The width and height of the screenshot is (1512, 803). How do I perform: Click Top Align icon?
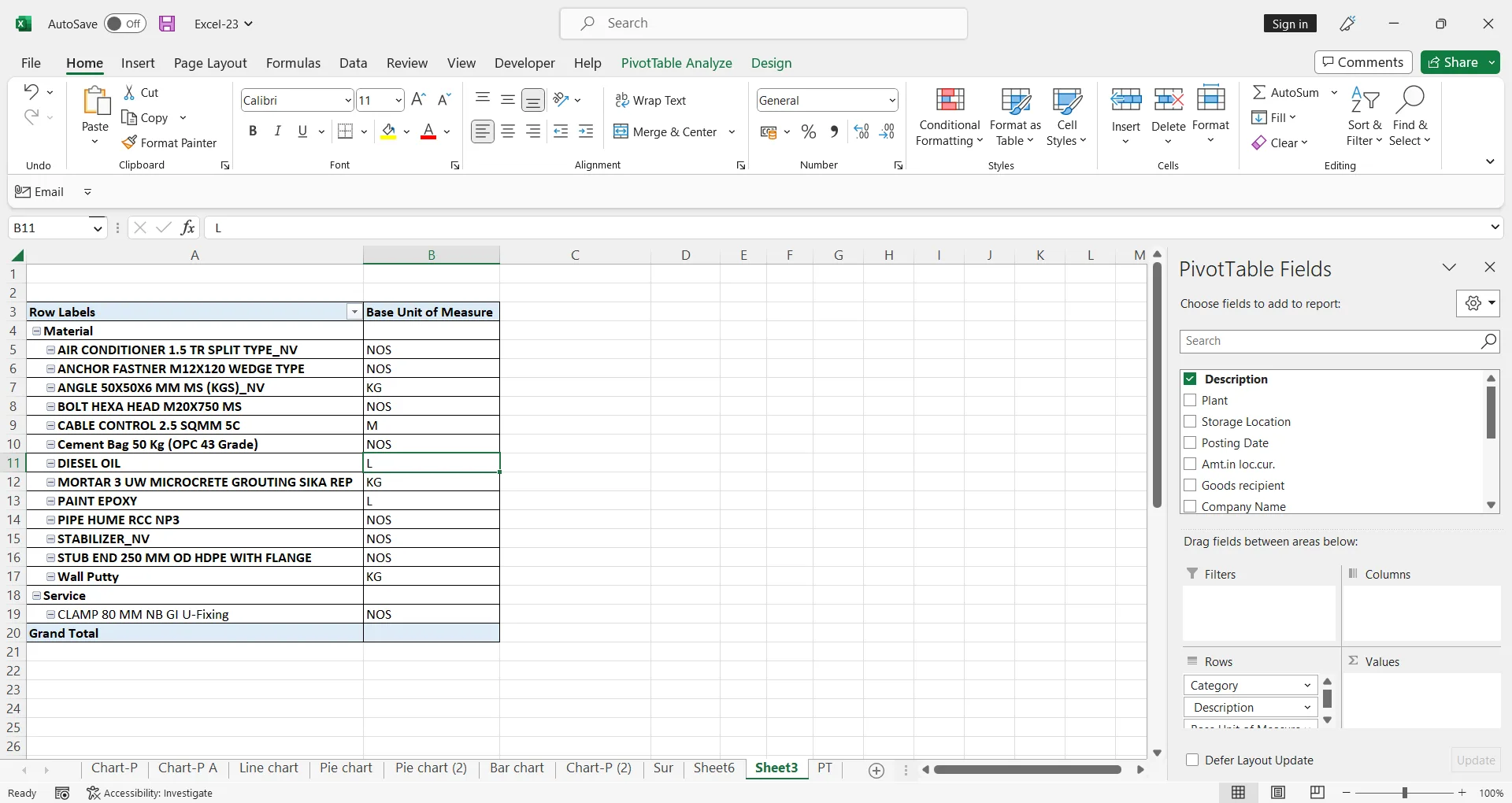click(483, 99)
